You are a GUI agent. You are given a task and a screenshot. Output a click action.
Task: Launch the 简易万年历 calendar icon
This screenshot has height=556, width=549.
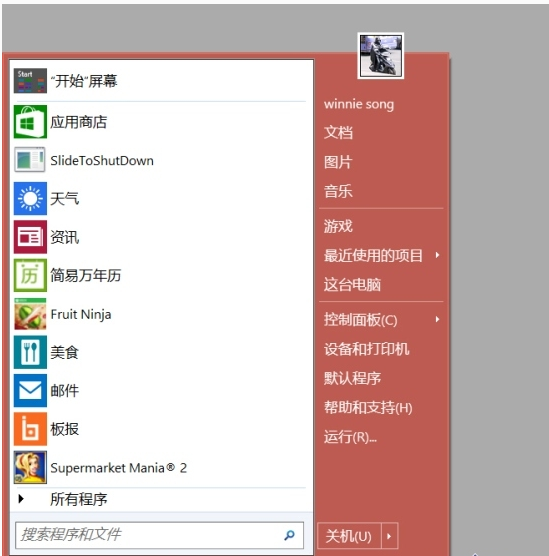[x=30, y=275]
